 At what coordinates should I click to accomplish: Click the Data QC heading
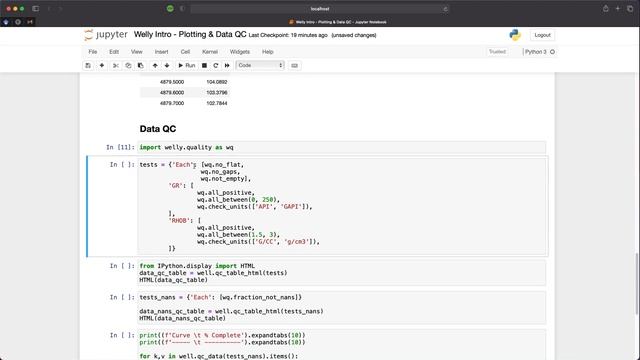pyautogui.click(x=158, y=129)
